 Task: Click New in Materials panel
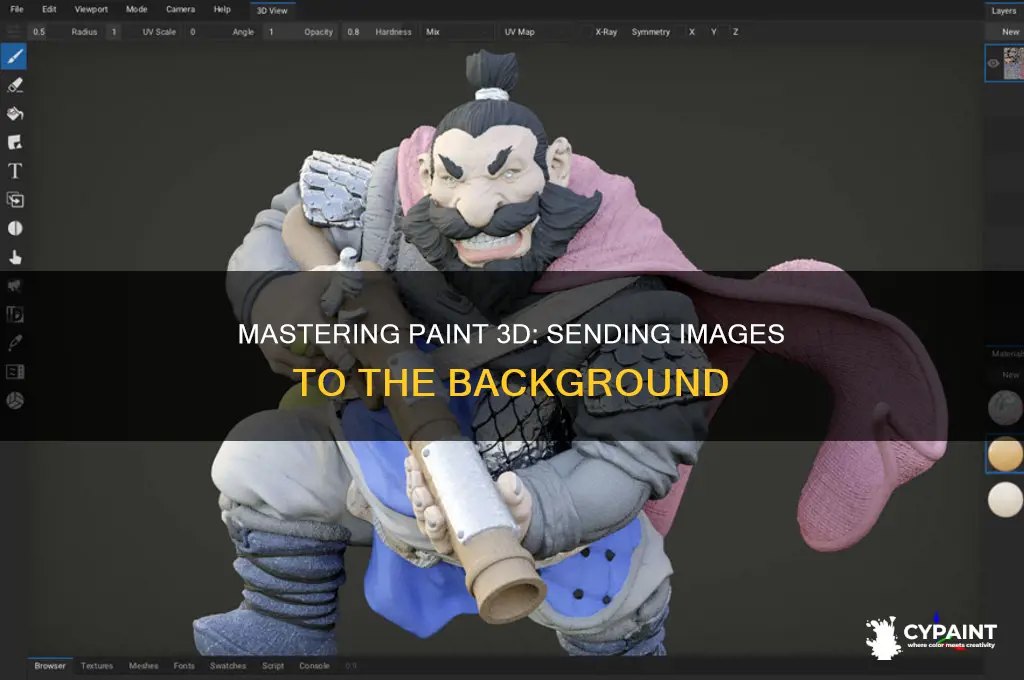tap(1010, 375)
